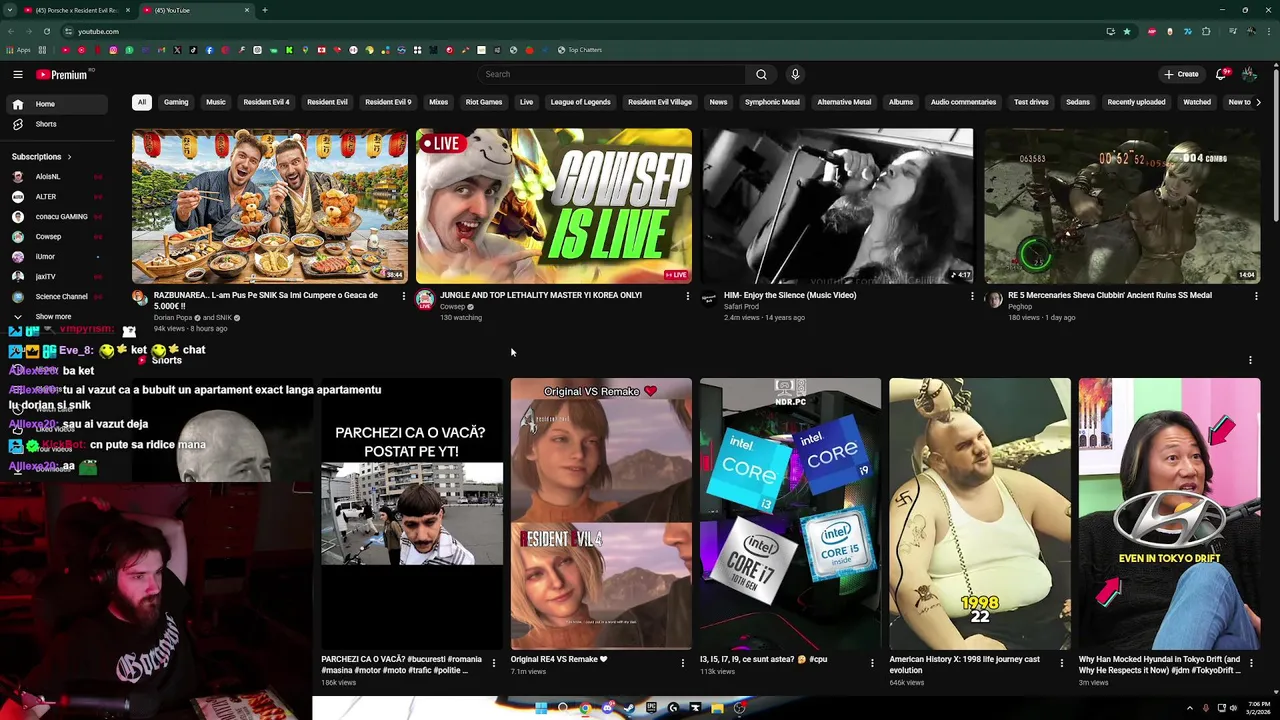1280x720 pixels.
Task: Open the browser extensions puzzle icon
Action: 1206,31
